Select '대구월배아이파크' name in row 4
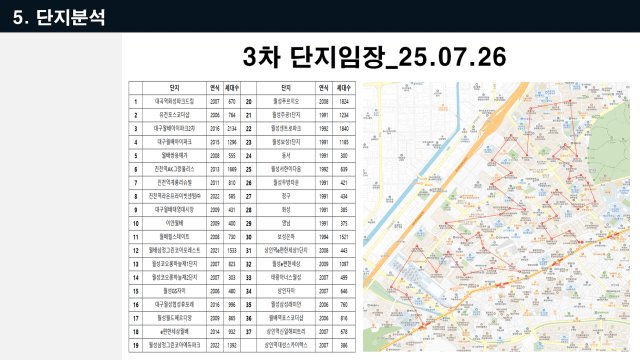The image size is (640, 360). click(174, 142)
